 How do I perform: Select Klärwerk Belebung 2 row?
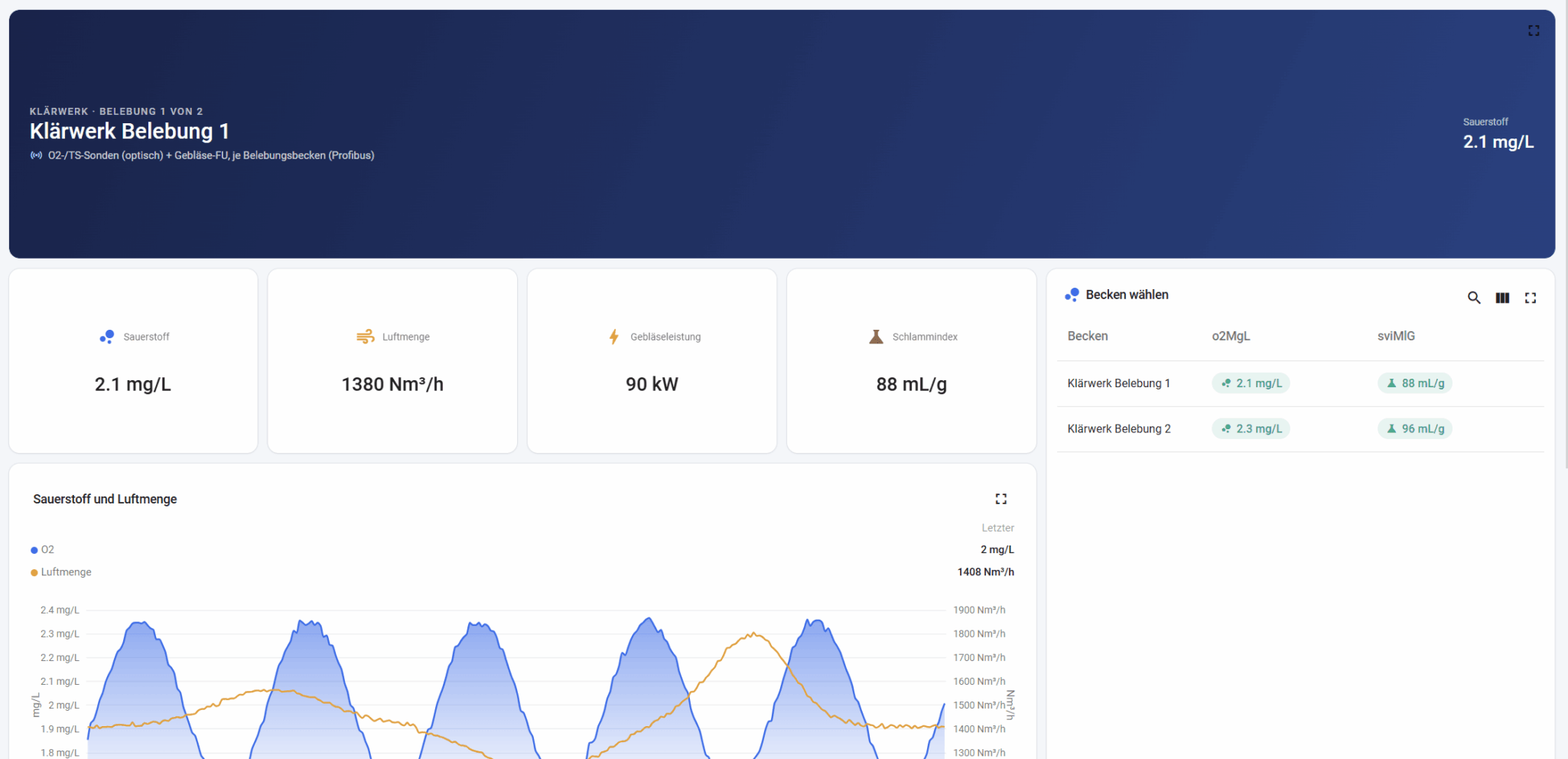(x=1300, y=429)
